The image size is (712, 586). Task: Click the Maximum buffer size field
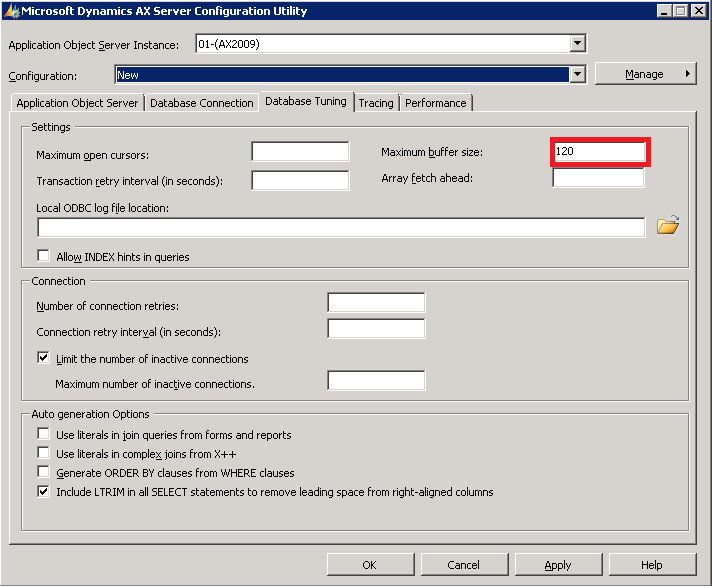[x=599, y=152]
